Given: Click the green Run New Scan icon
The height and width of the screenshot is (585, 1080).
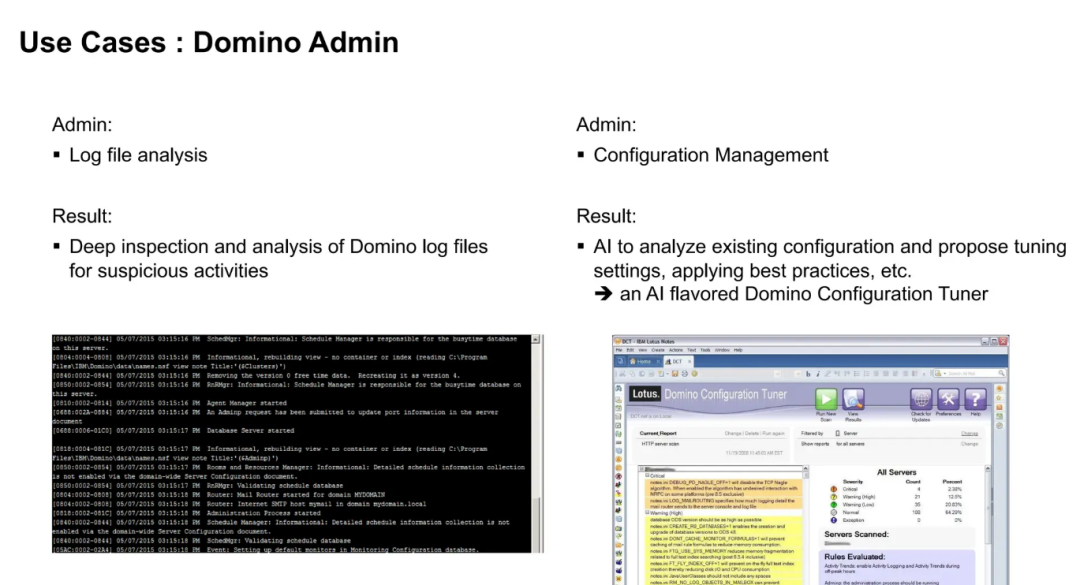Looking at the screenshot, I should (x=827, y=398).
